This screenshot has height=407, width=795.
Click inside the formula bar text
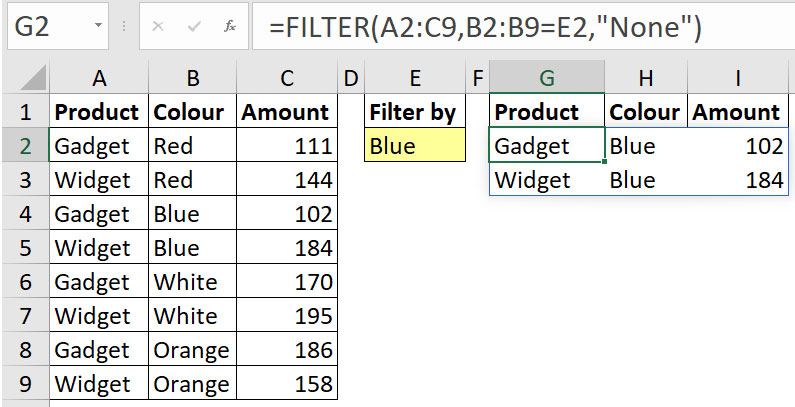pyautogui.click(x=485, y=26)
